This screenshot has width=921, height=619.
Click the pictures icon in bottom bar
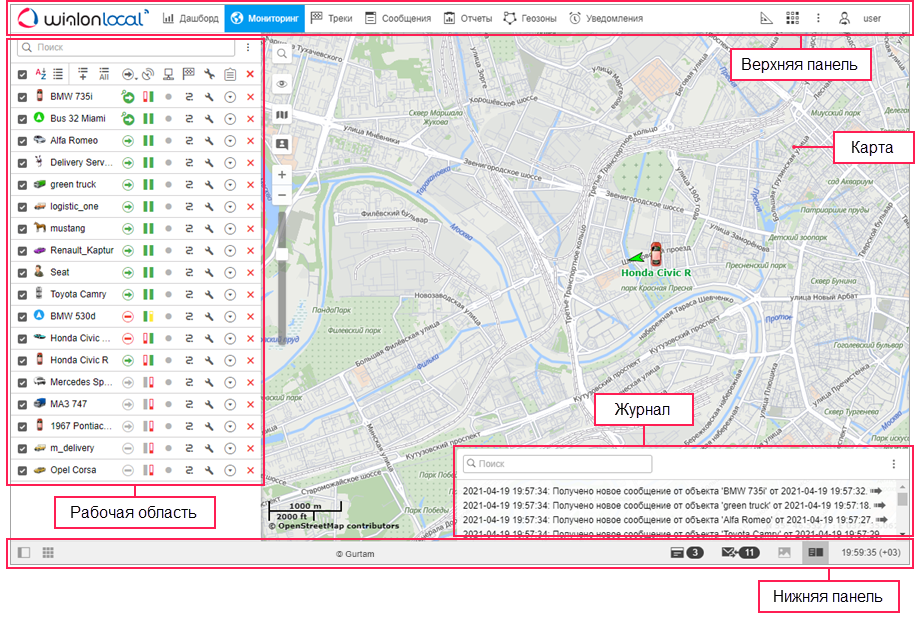pyautogui.click(x=784, y=552)
